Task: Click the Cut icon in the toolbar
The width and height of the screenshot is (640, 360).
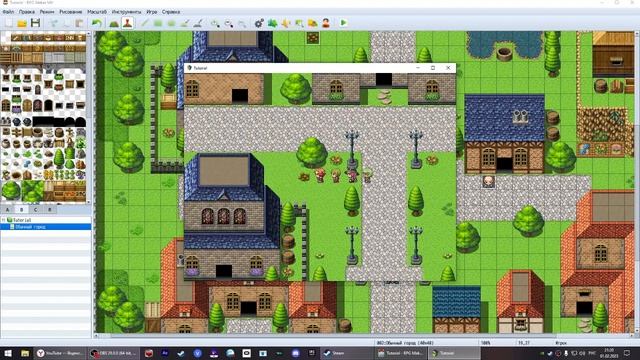Action: (x=54, y=23)
